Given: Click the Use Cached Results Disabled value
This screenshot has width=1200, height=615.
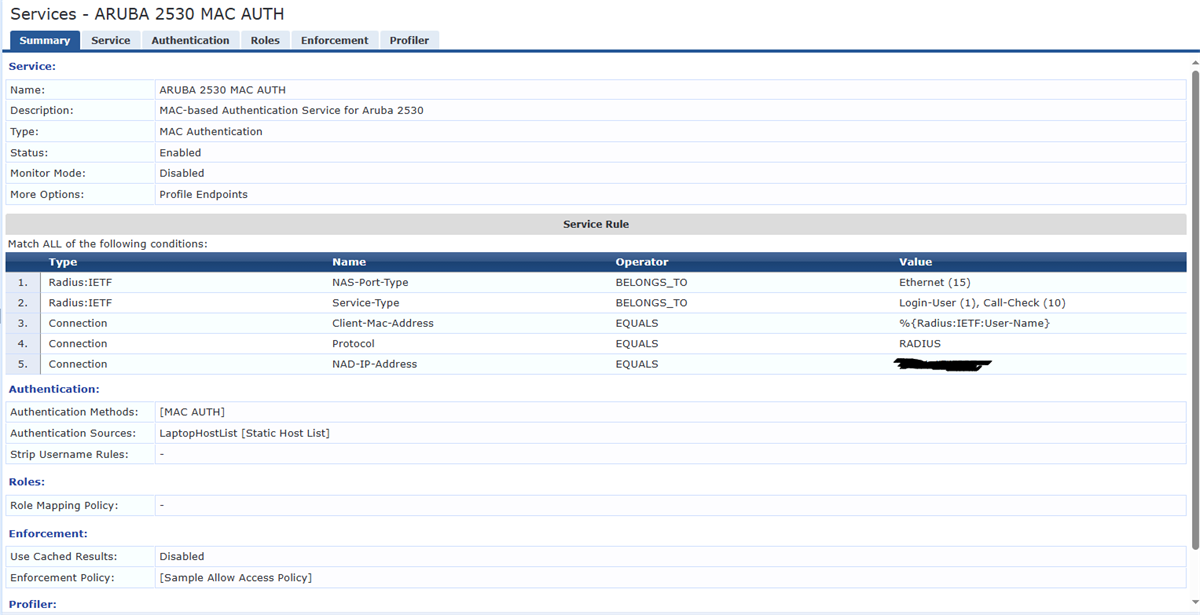Looking at the screenshot, I should [x=182, y=556].
